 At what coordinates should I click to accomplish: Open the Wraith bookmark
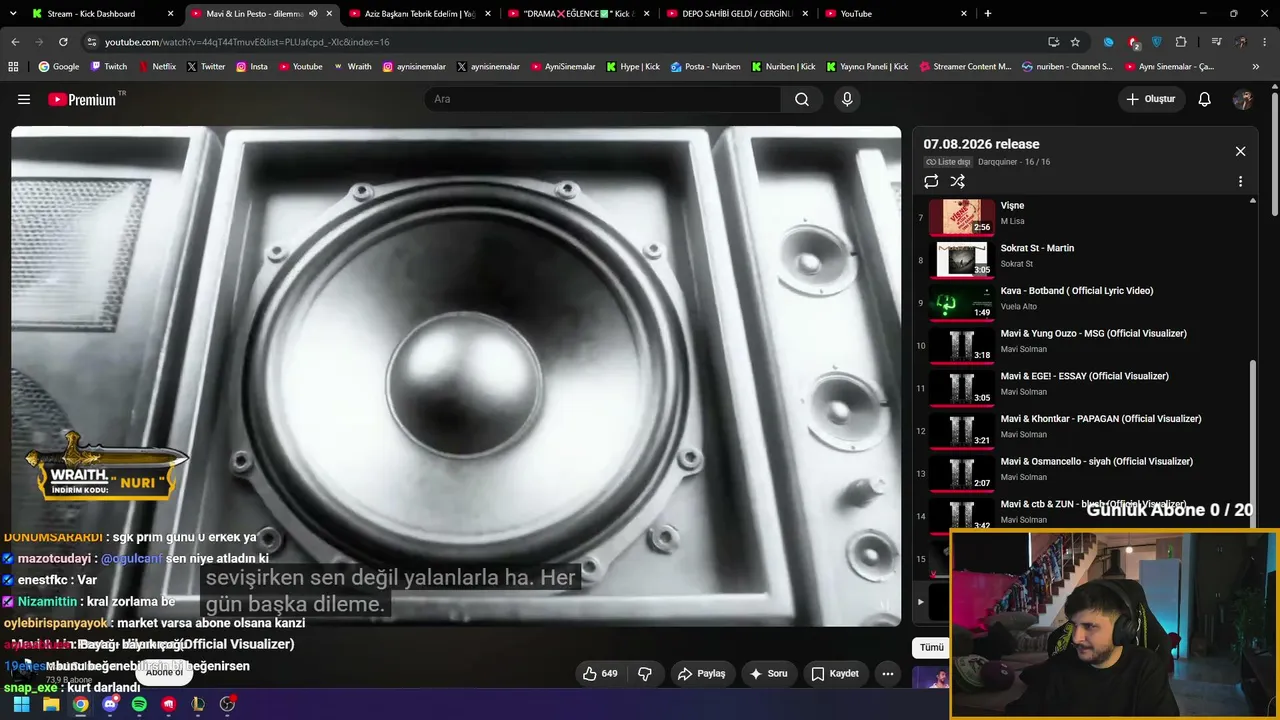coord(352,67)
